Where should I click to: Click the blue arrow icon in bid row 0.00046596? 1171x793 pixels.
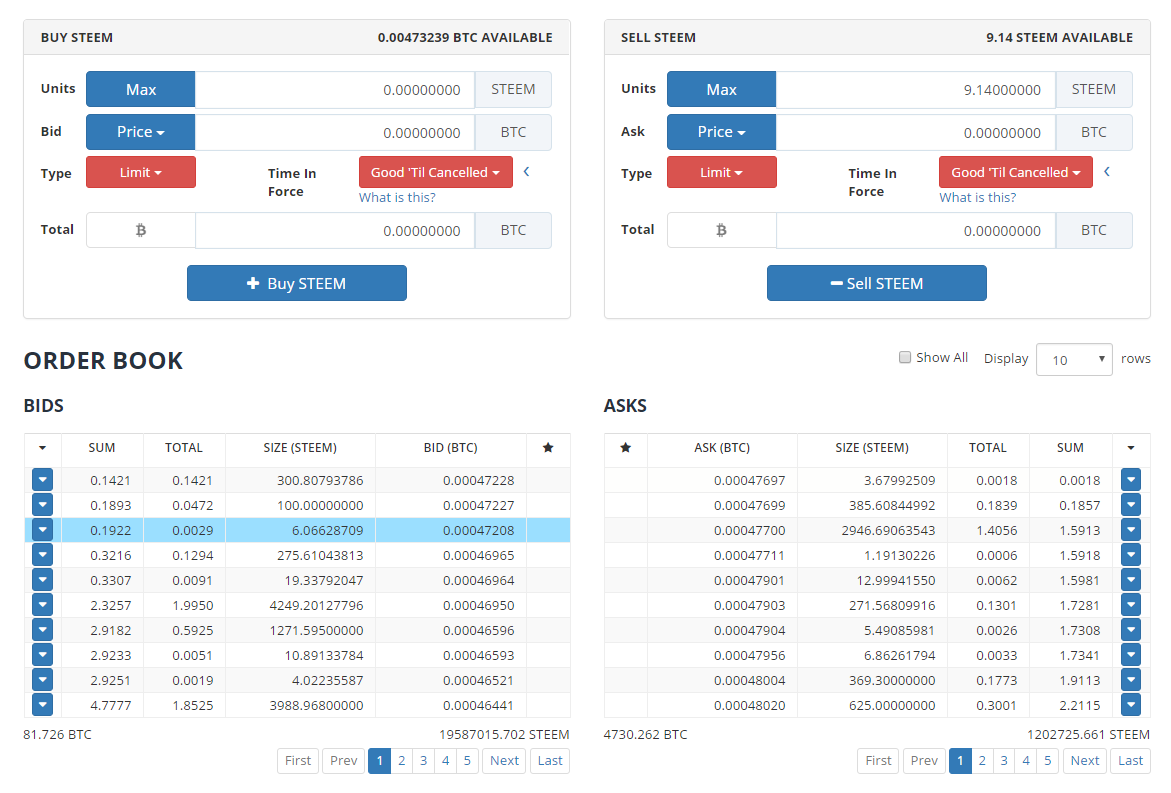[x=43, y=630]
